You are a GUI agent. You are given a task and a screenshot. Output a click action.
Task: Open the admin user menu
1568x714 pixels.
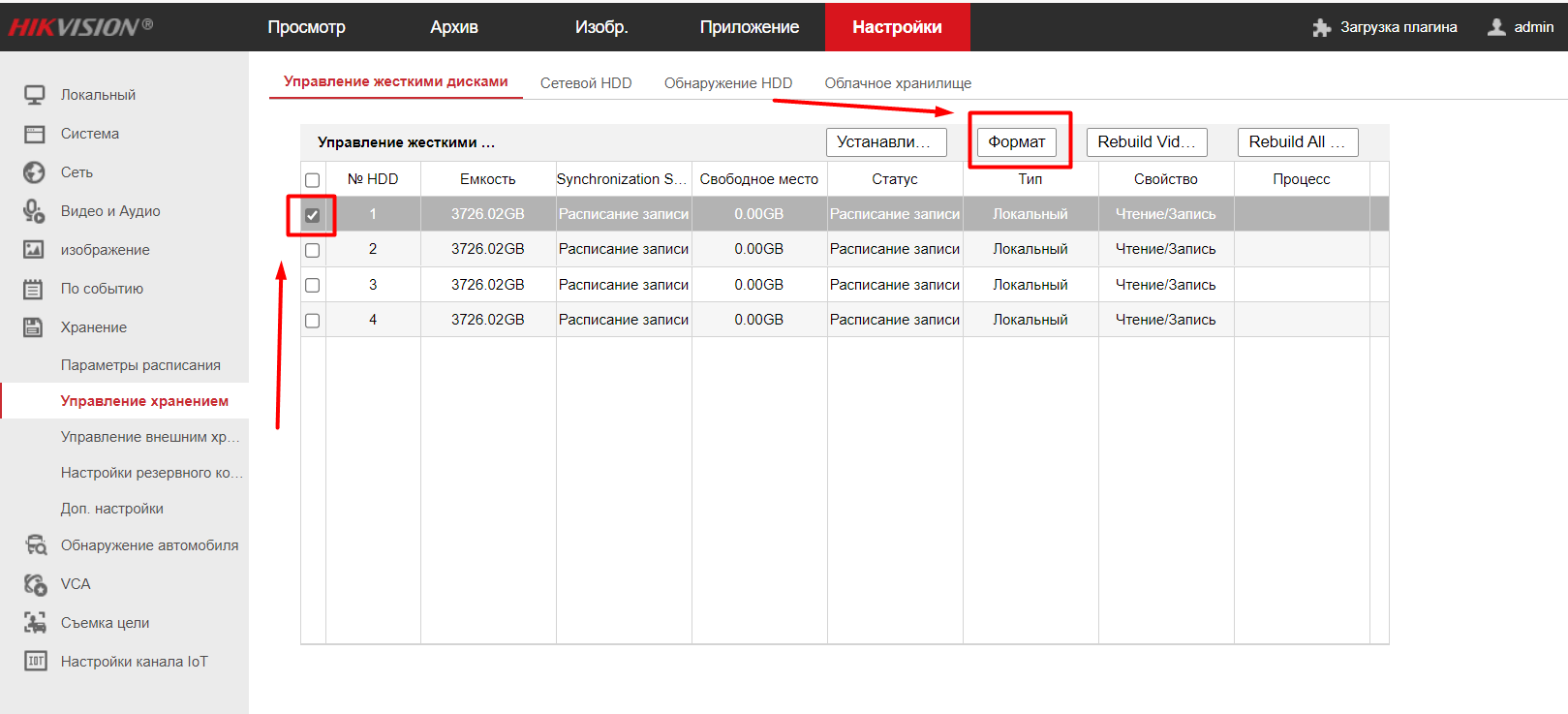point(1522,27)
